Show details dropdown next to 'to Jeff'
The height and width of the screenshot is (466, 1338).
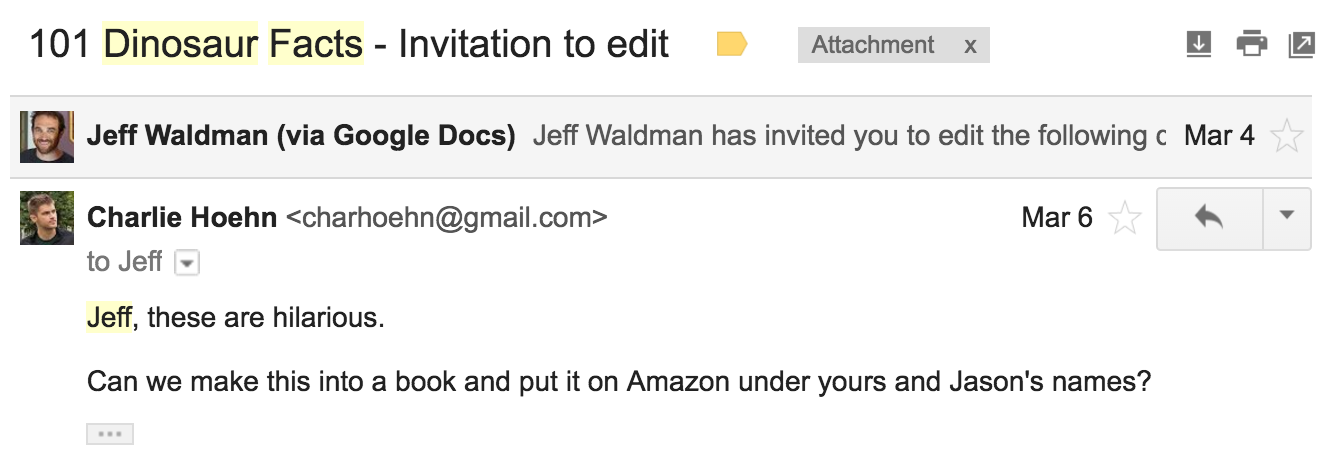pos(187,263)
